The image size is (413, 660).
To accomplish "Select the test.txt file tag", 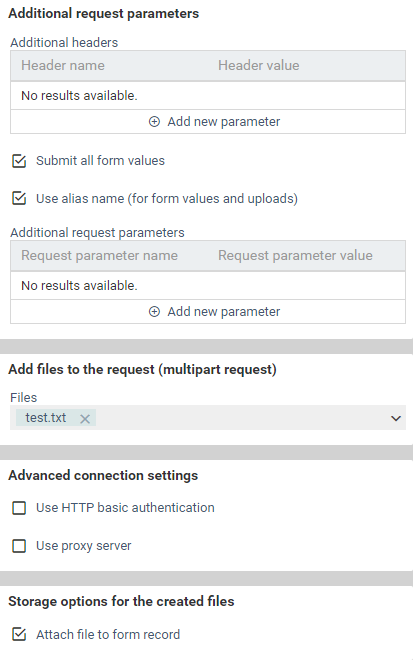I will click(x=45, y=418).
